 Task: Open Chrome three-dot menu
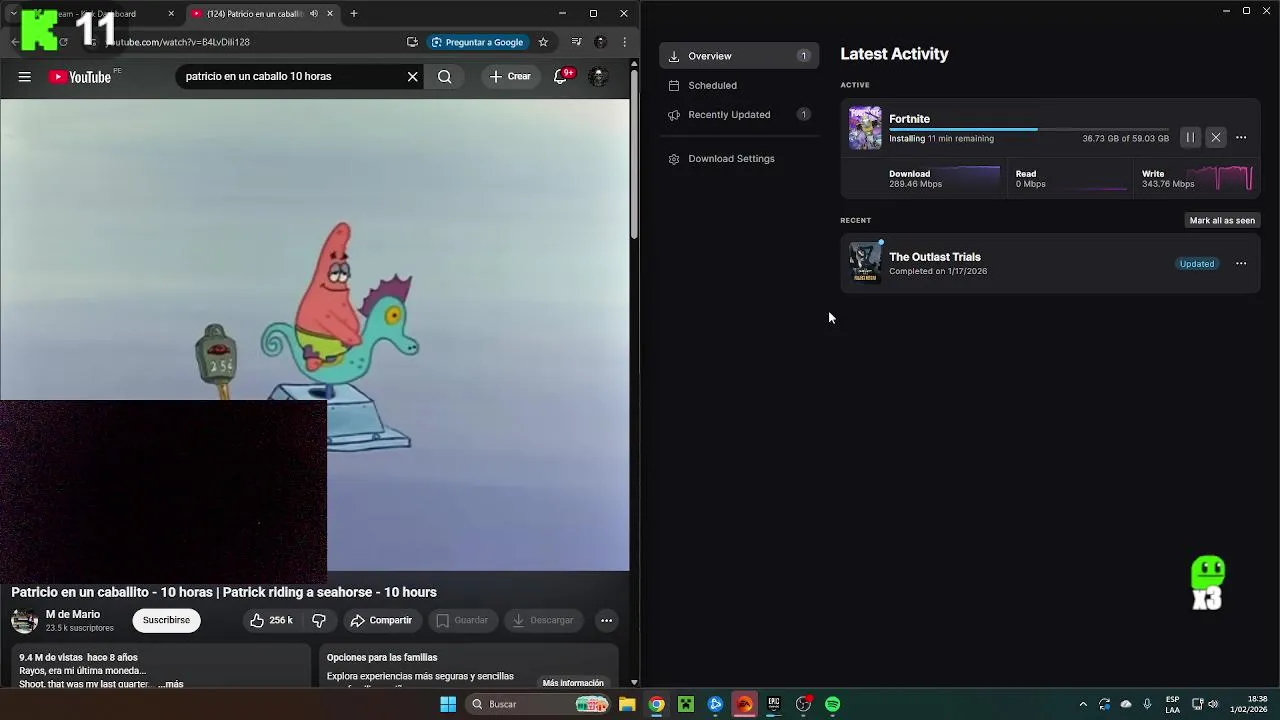624,42
